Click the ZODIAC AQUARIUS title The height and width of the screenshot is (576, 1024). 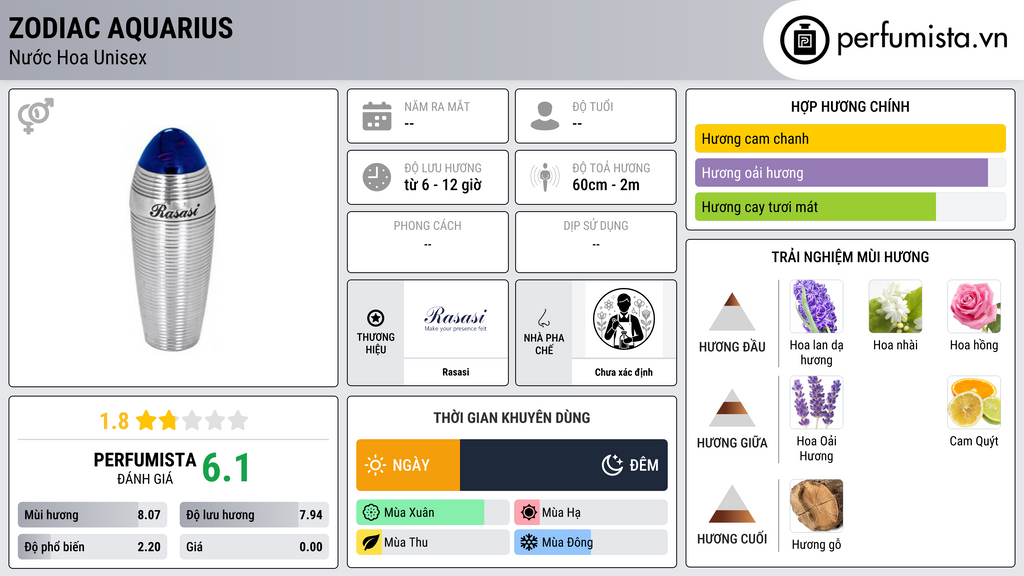[121, 28]
